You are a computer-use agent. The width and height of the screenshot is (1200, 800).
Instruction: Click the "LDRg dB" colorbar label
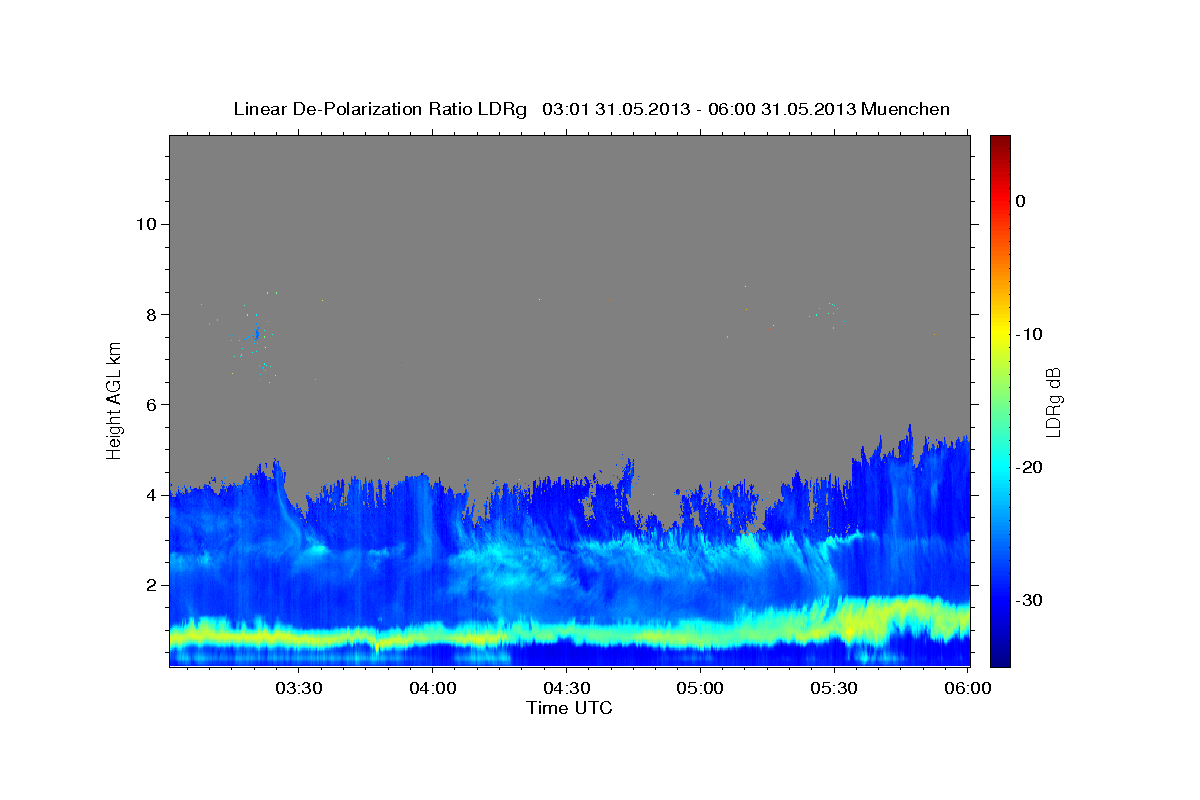pos(1052,400)
